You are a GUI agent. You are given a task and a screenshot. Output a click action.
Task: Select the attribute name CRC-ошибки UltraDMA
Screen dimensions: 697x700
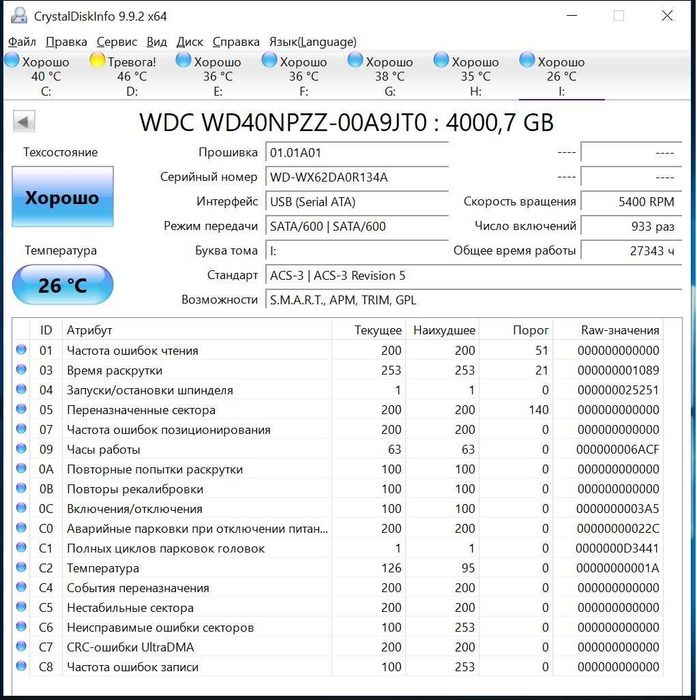(x=130, y=647)
